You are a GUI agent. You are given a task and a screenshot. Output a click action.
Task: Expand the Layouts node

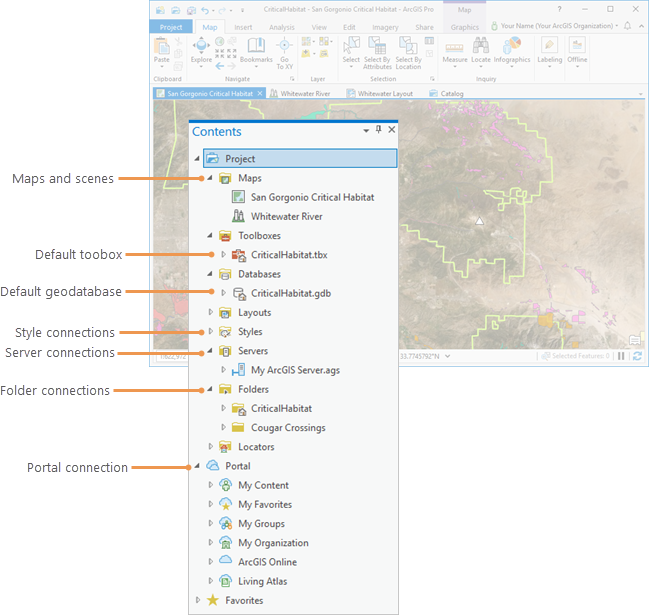click(210, 312)
